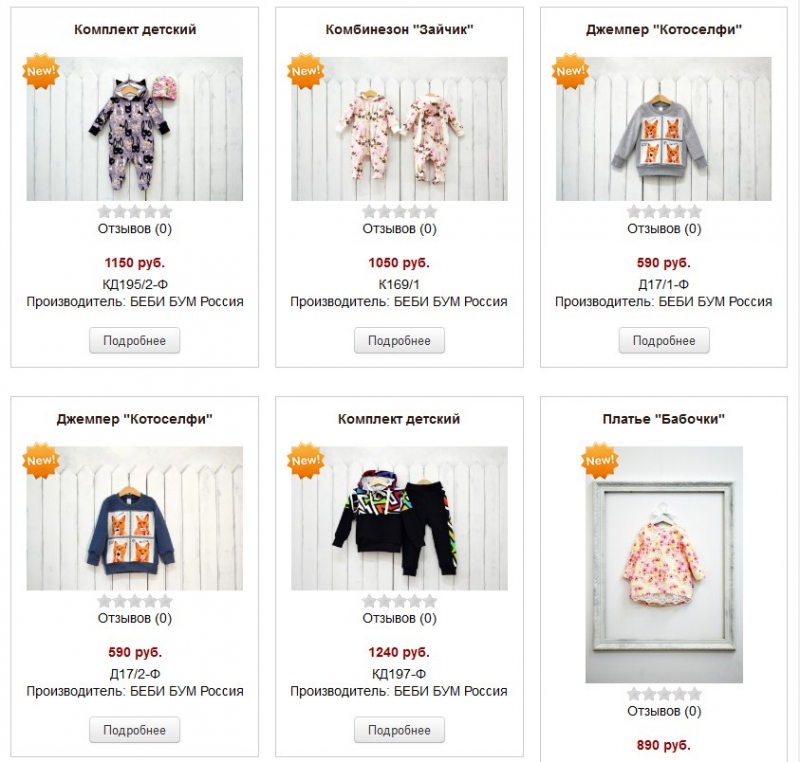Rate the Комбинезон "Зайчик" using its star rating

[x=399, y=211]
